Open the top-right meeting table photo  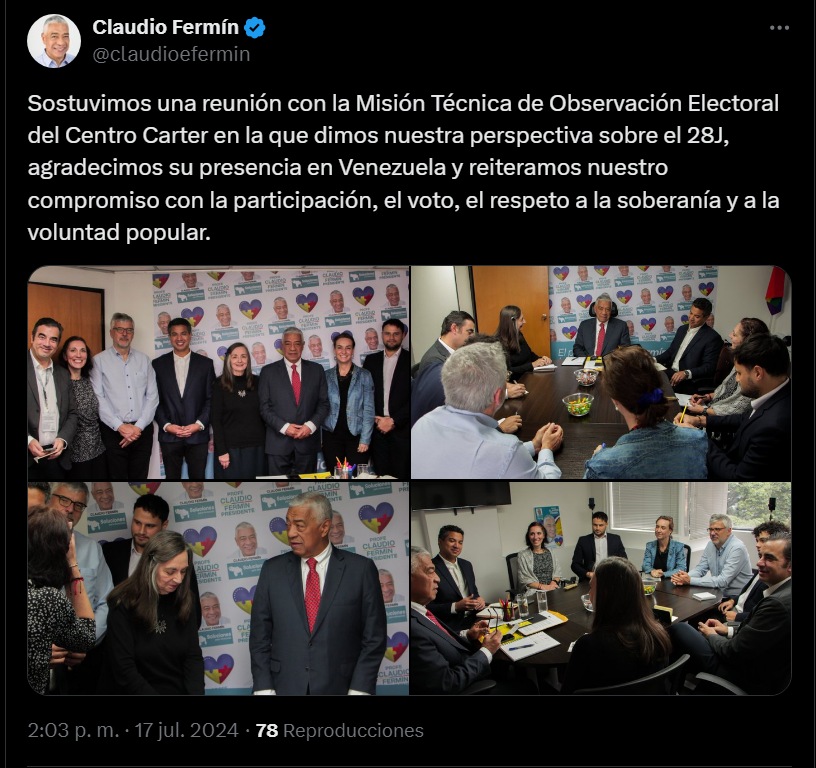point(601,373)
